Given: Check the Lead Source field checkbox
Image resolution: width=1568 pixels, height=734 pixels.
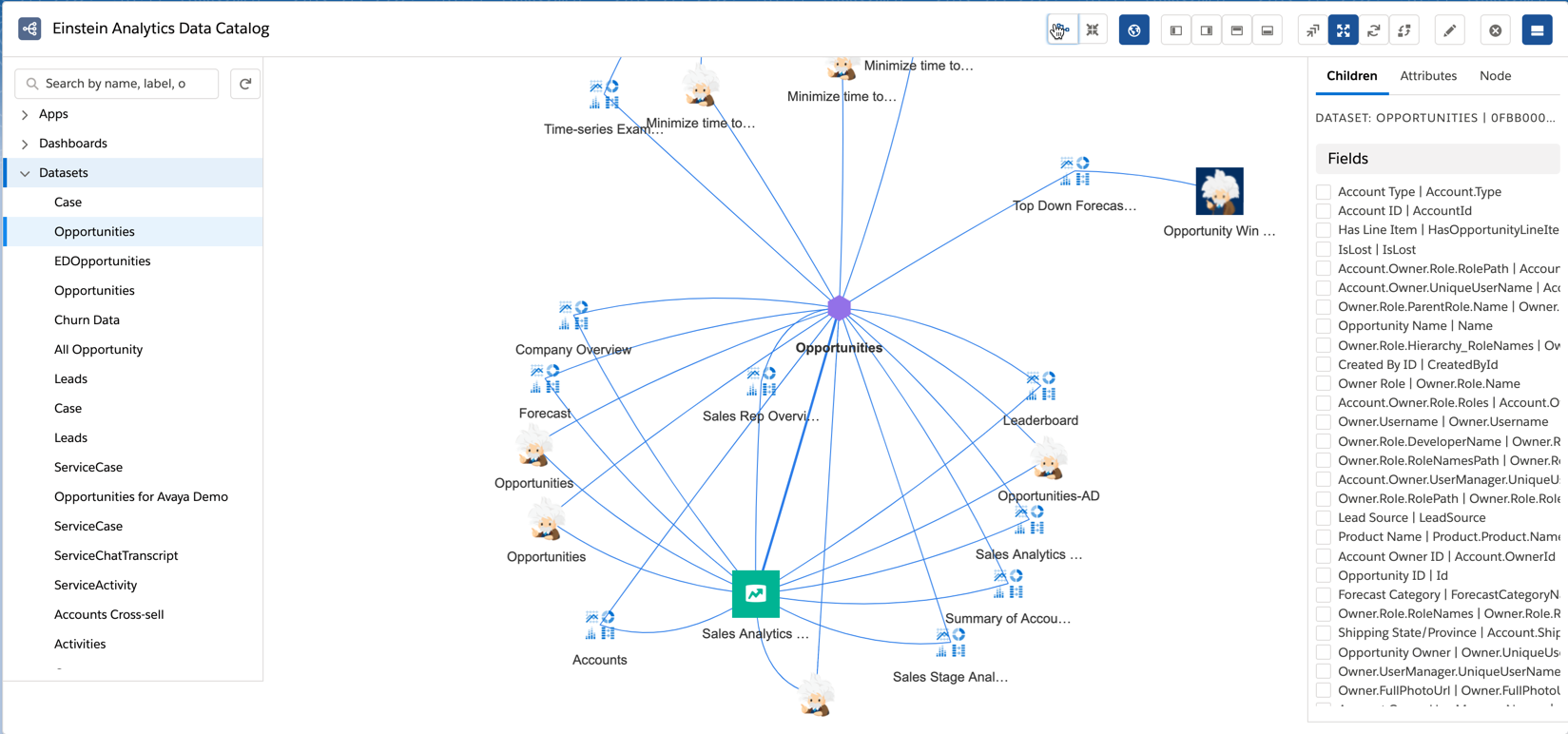Looking at the screenshot, I should pyautogui.click(x=1324, y=518).
